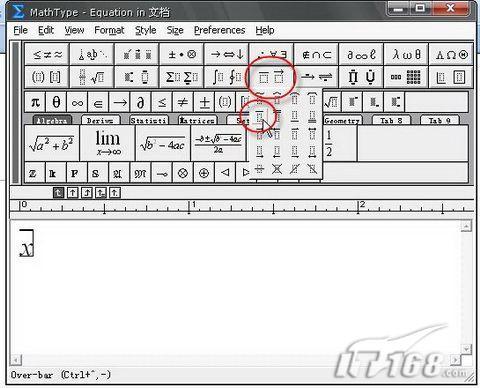480x388 pixels.
Task: Switch to Tab 8
Action: click(x=391, y=120)
